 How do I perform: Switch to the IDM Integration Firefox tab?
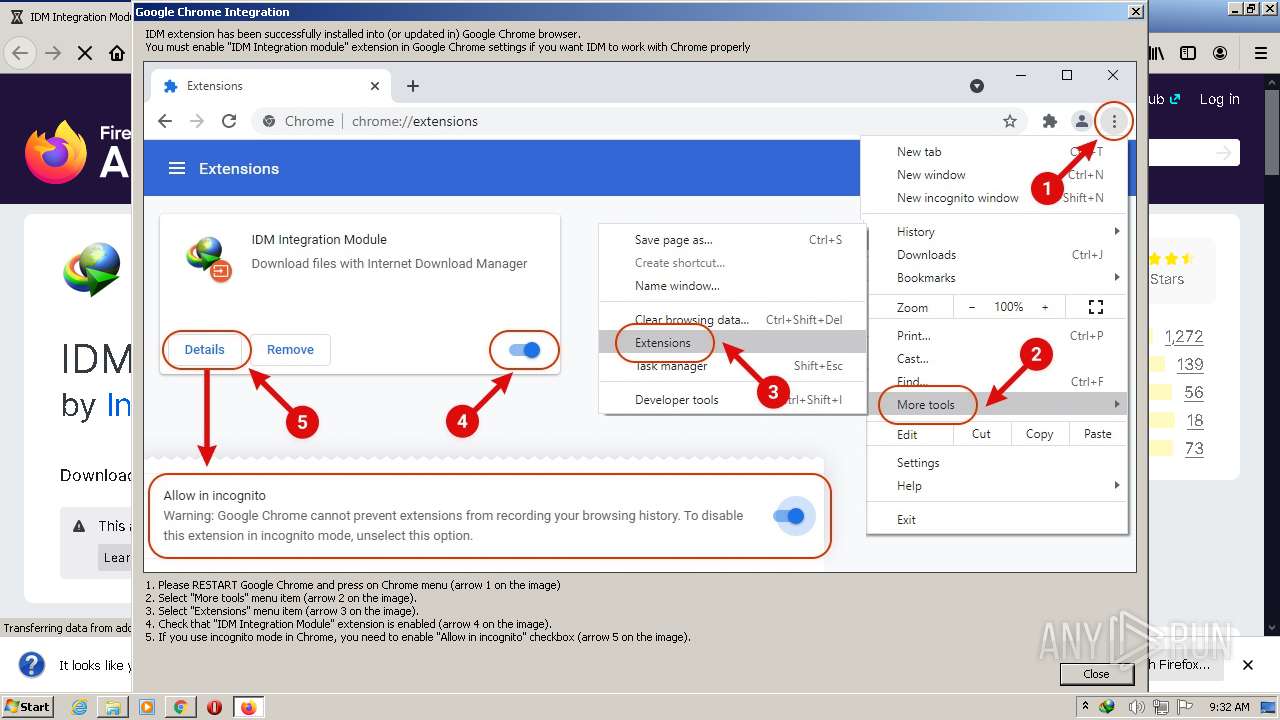[69, 17]
